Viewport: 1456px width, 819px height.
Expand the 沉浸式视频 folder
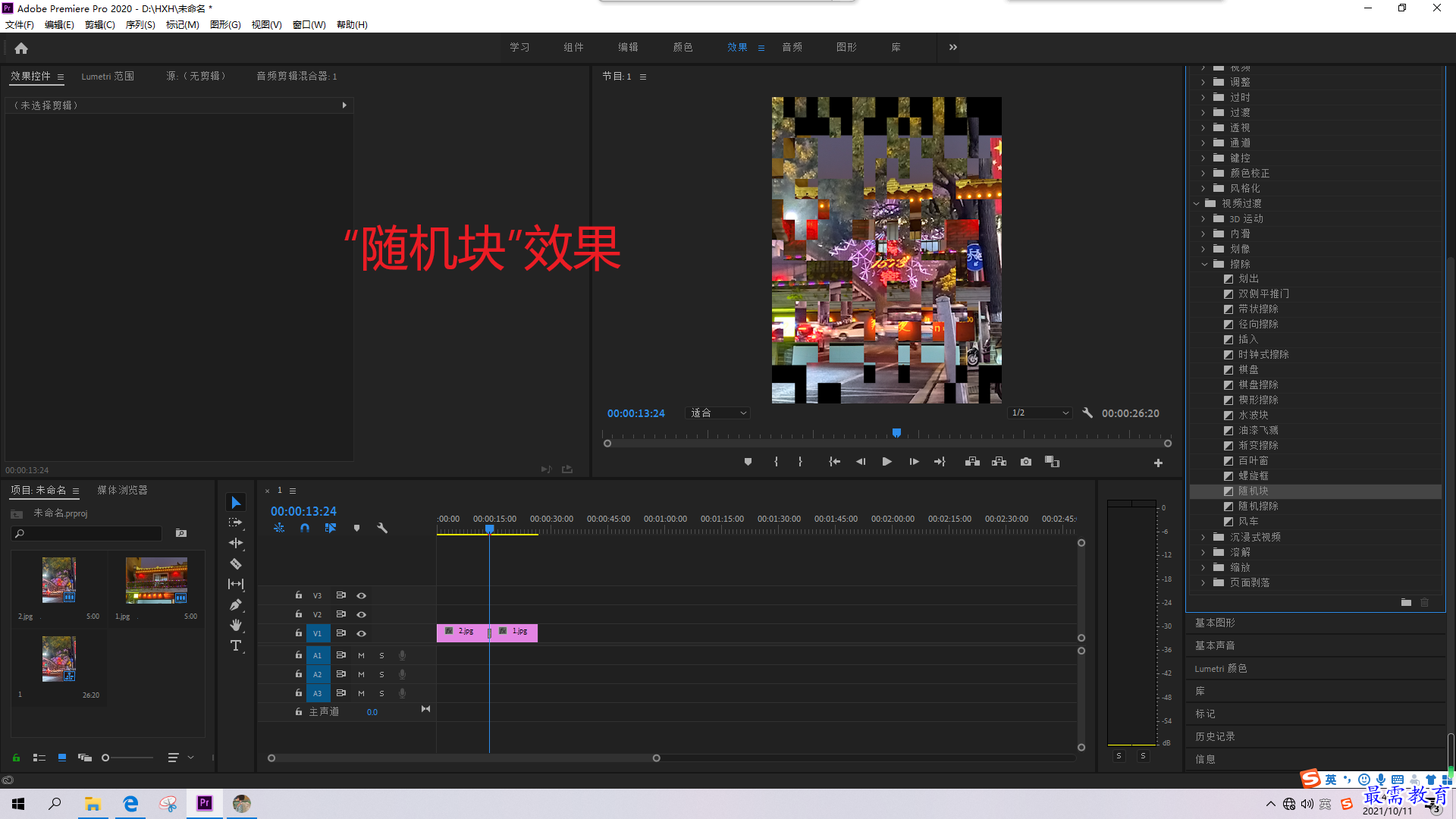pyautogui.click(x=1203, y=537)
